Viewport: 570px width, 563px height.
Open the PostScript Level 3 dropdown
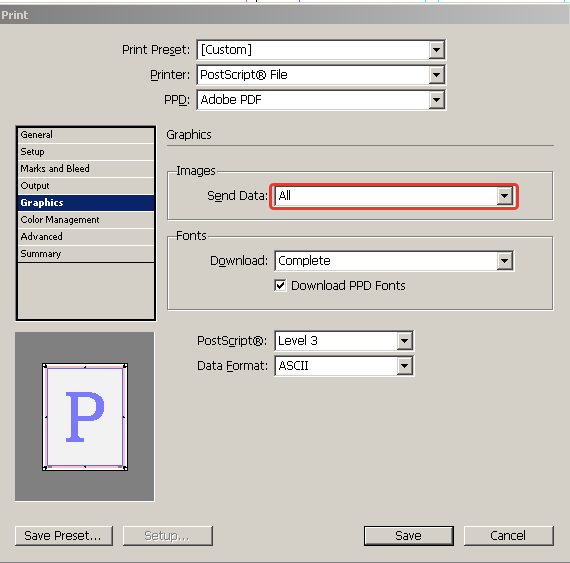344,341
